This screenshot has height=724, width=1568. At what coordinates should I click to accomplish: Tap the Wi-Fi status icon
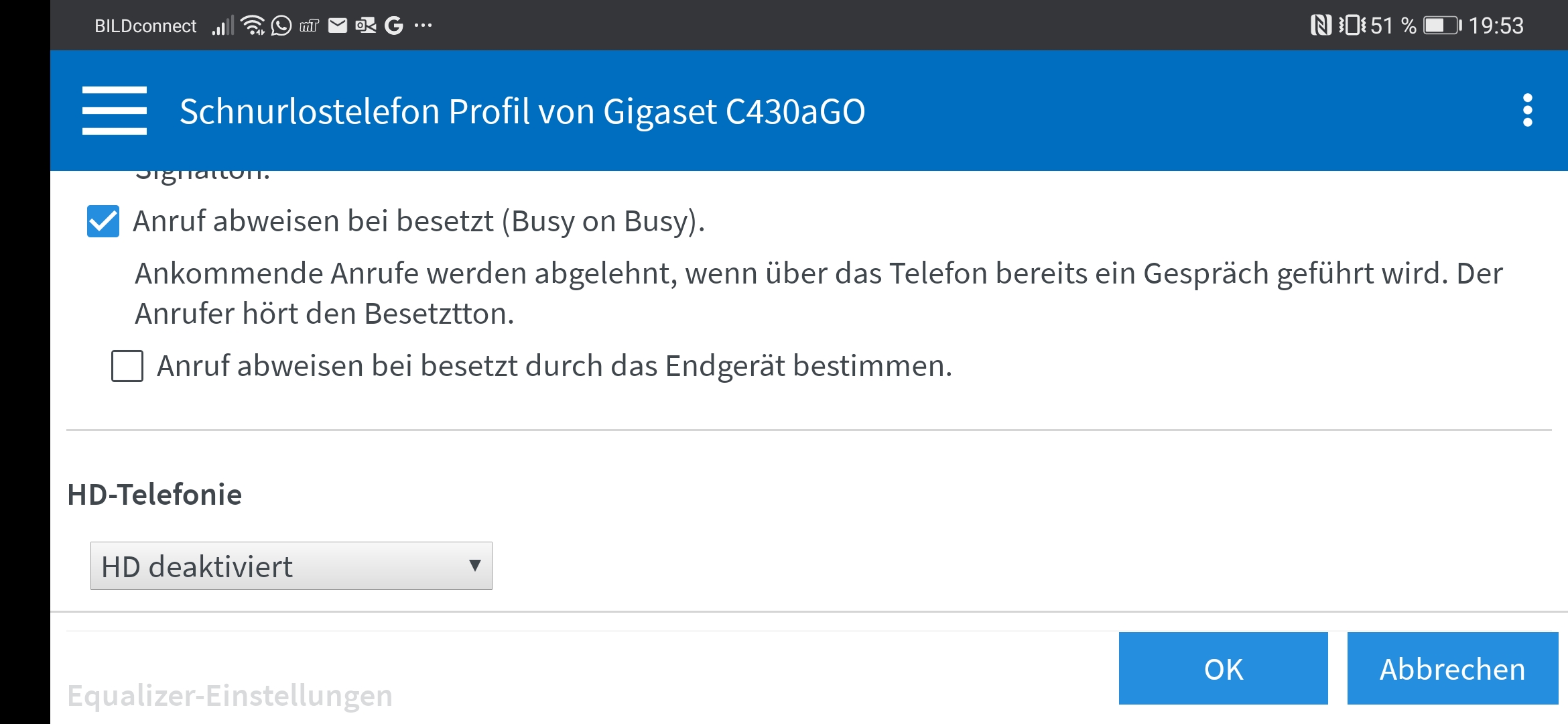click(253, 25)
